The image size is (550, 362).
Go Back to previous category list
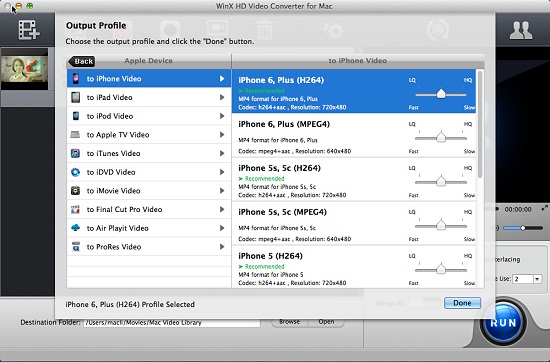82,61
